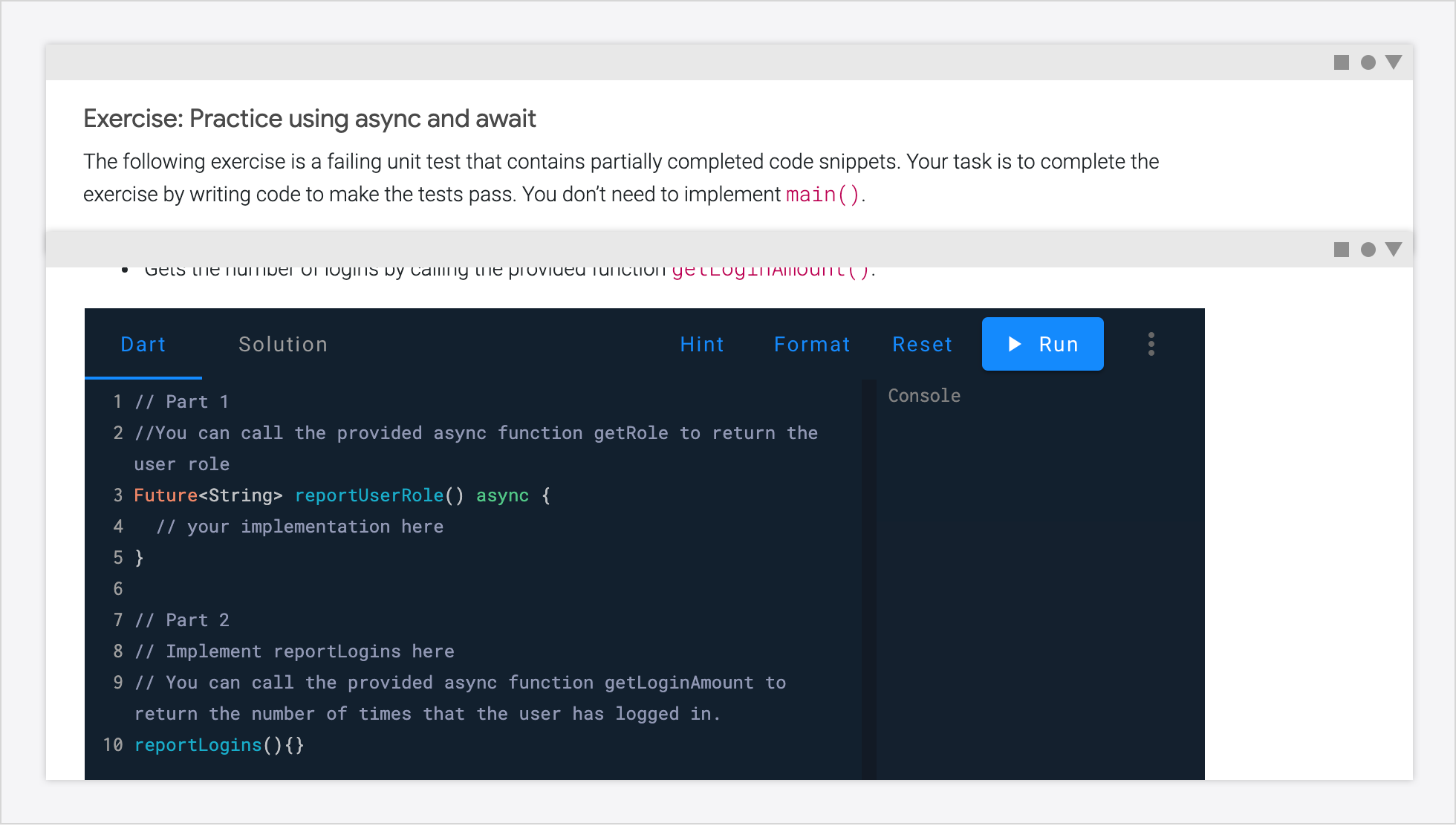Screen dimensions: 1456x826
Task: Click line 4 implementation comment in the editor
Action: 300,526
